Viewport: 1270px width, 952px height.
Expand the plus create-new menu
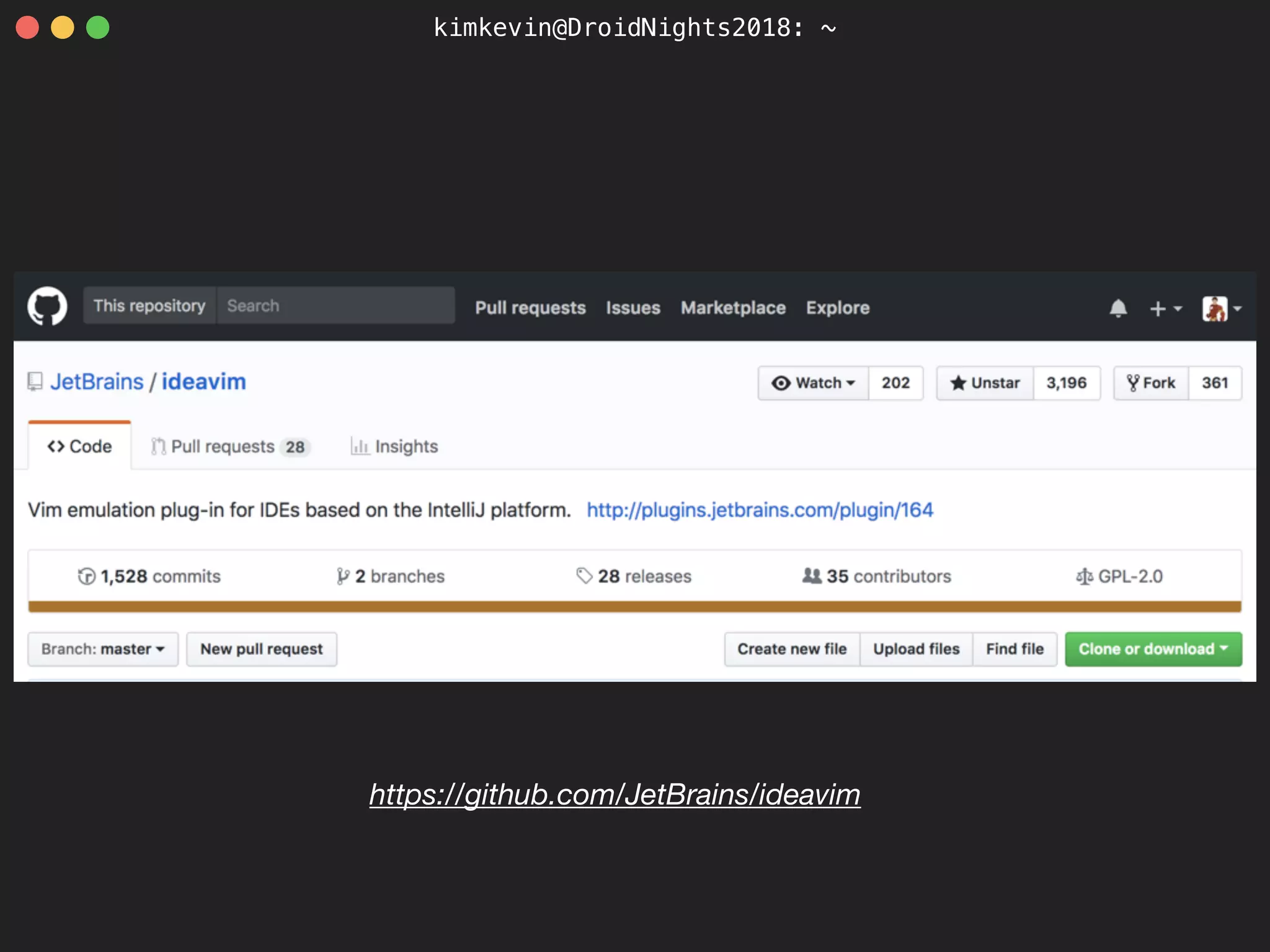click(x=1166, y=308)
